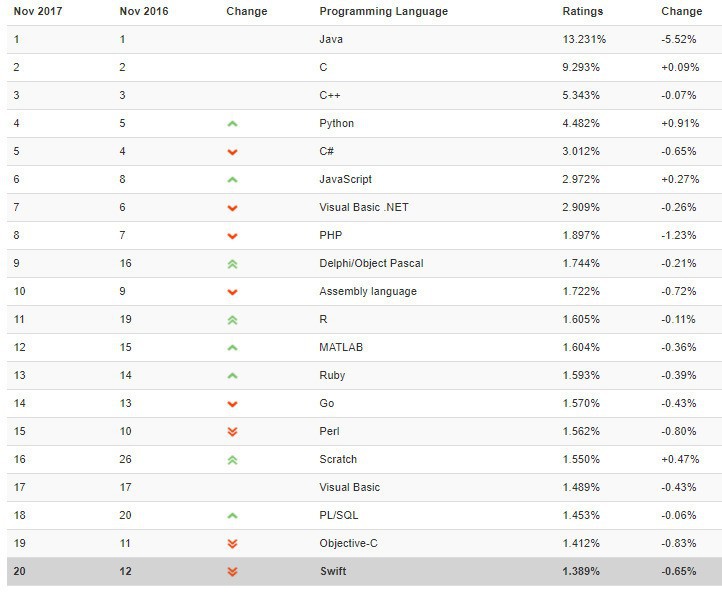Image resolution: width=722 pixels, height=595 pixels.
Task: Click the Nov 2016 column header
Action: [x=145, y=12]
